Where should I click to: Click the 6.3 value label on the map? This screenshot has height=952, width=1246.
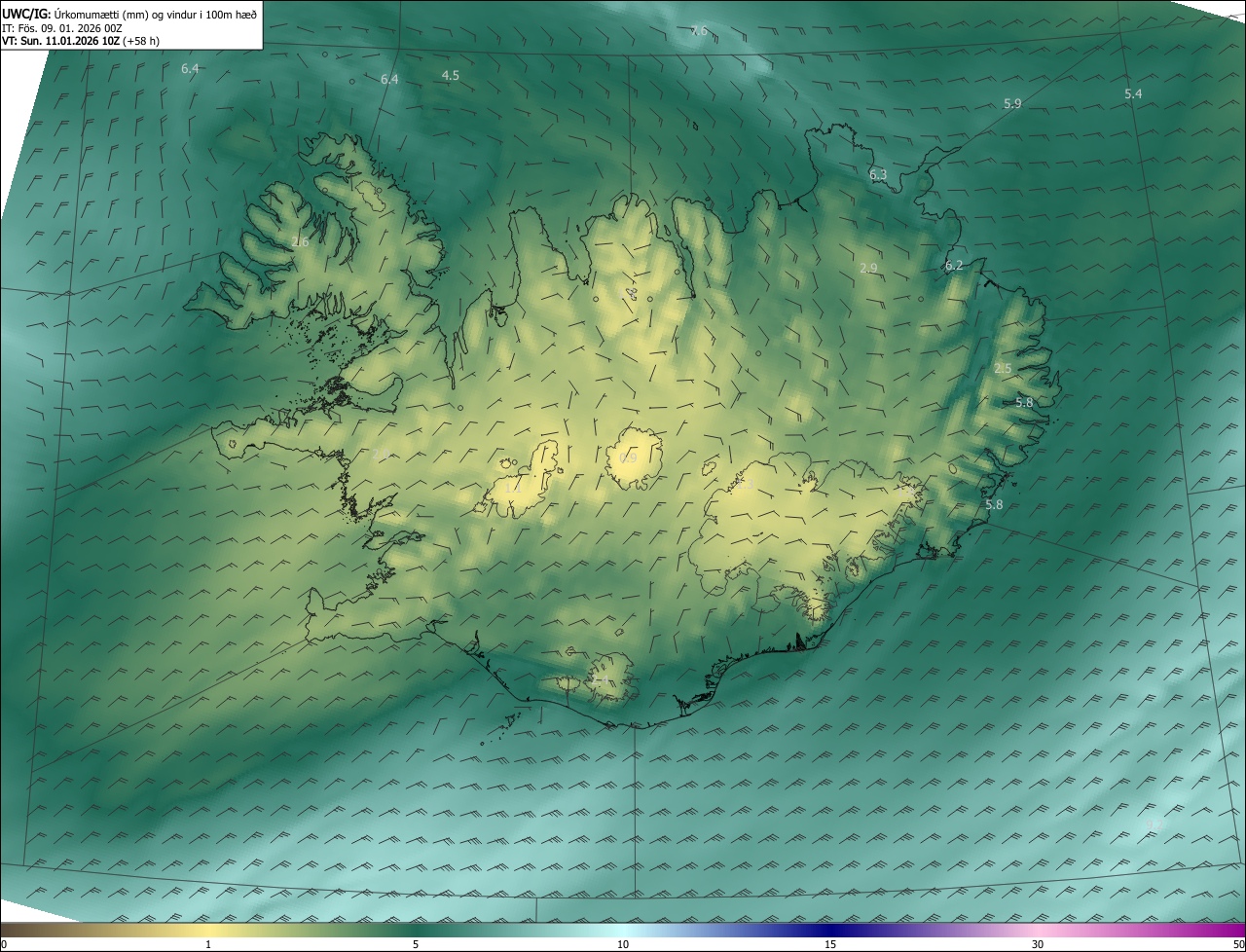pos(878,175)
